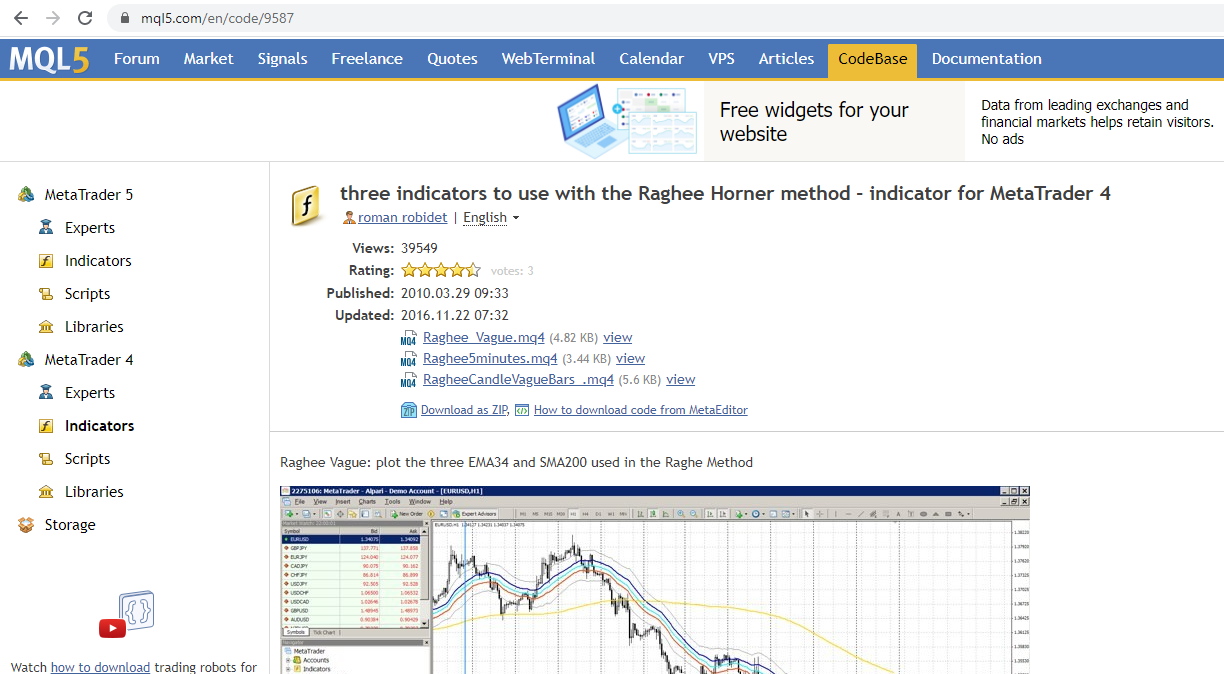The width and height of the screenshot is (1224, 674).
Task: View source of Raghee5minutes.mq4
Action: 630,359
